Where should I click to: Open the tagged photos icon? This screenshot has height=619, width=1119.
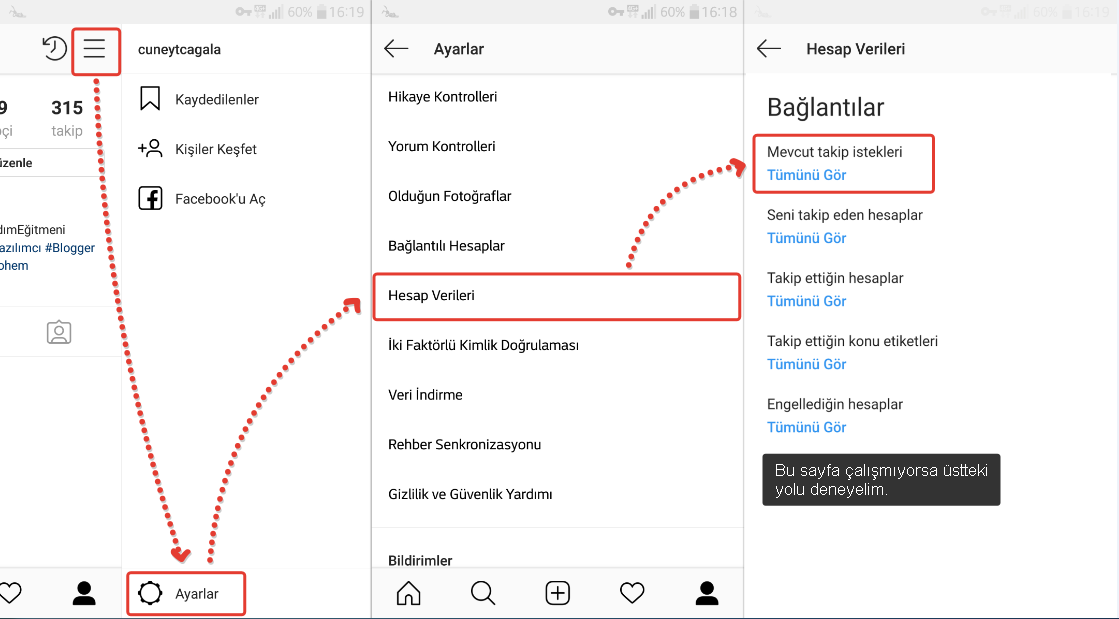coord(59,332)
